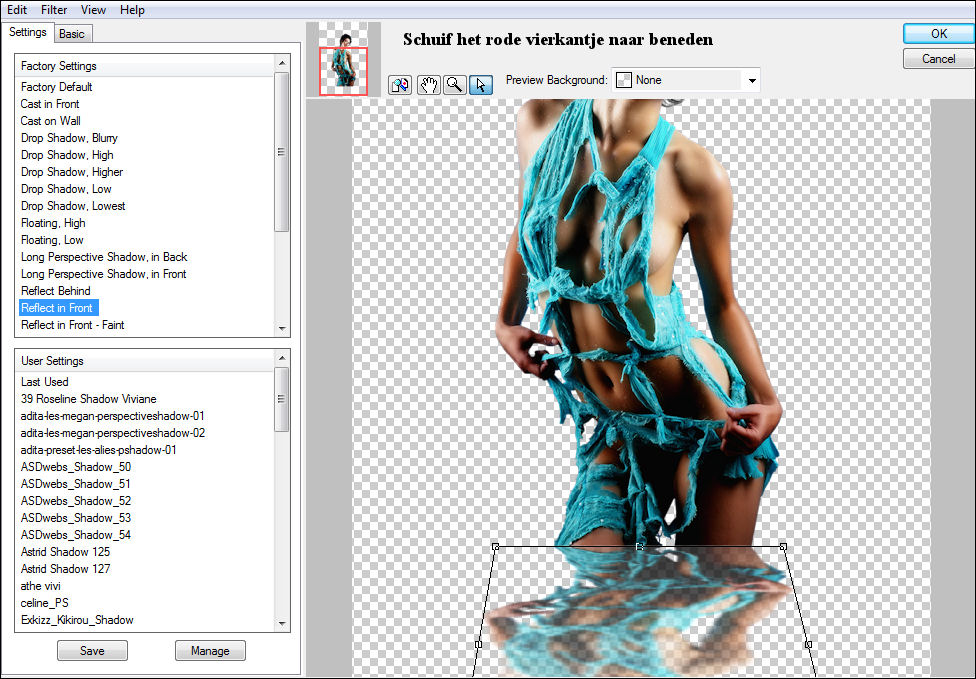Viewport: 976px width, 679px height.
Task: Select the Hand pan tool
Action: (x=428, y=85)
